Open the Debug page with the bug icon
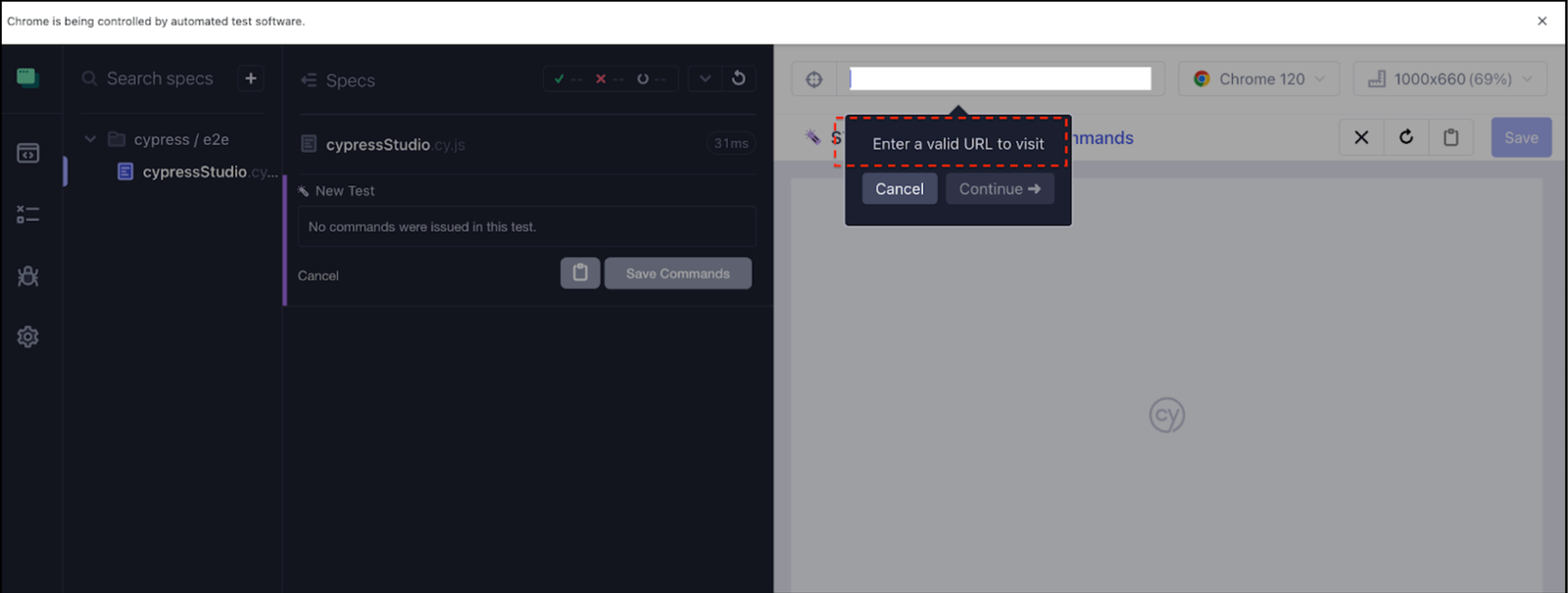The image size is (1568, 593). [x=27, y=276]
